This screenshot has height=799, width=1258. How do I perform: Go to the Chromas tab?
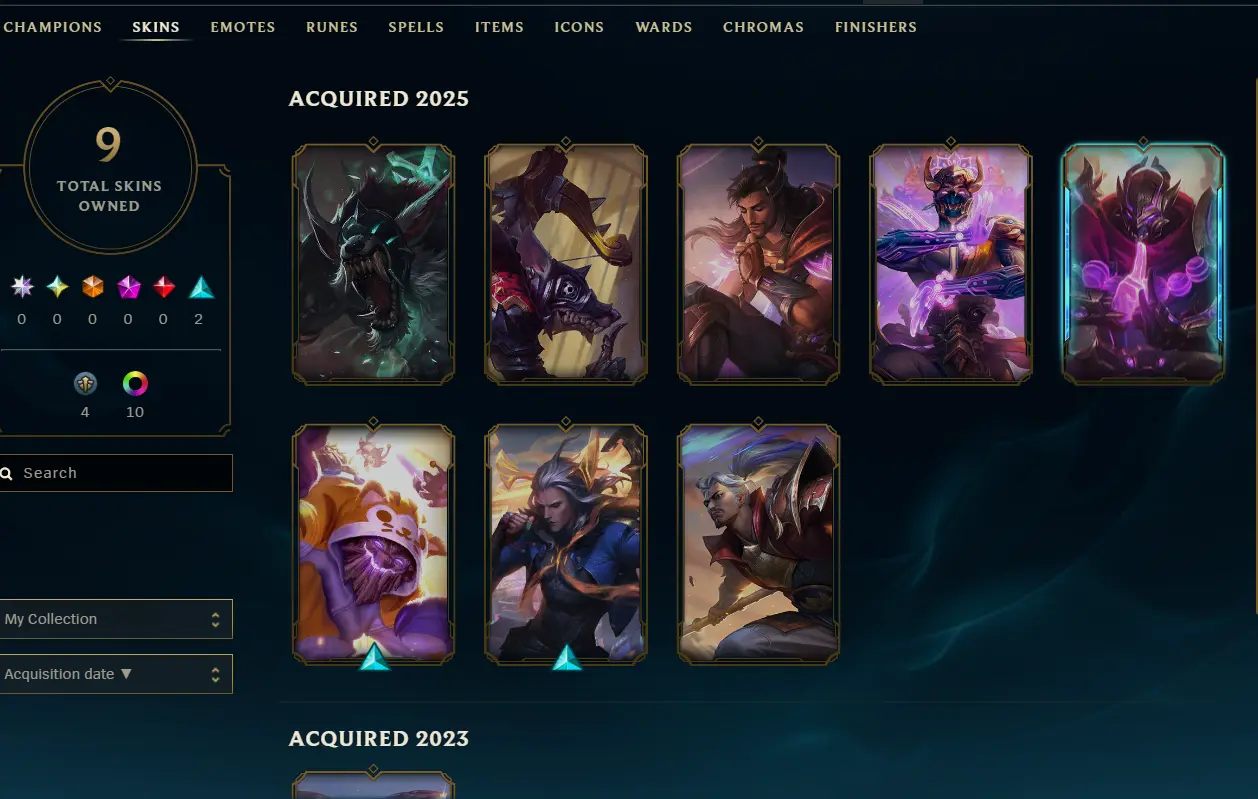click(763, 27)
